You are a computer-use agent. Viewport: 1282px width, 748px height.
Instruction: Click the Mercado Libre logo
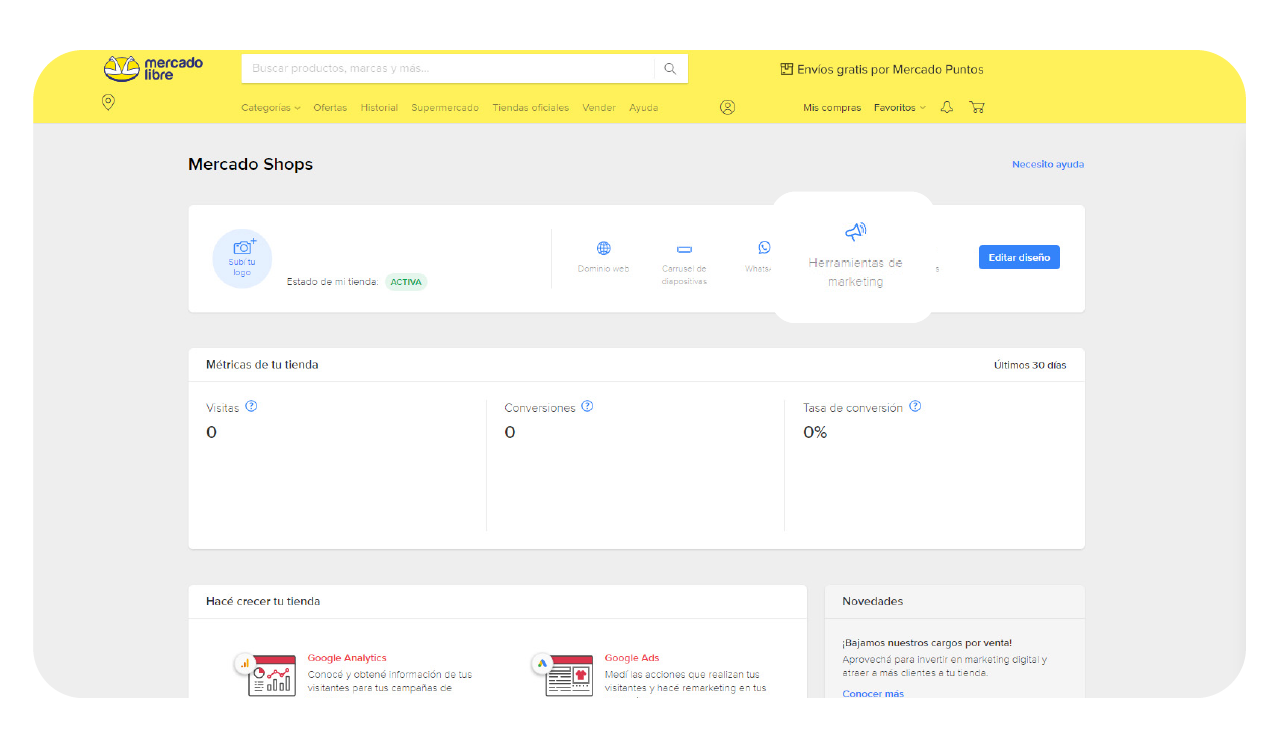point(153,68)
